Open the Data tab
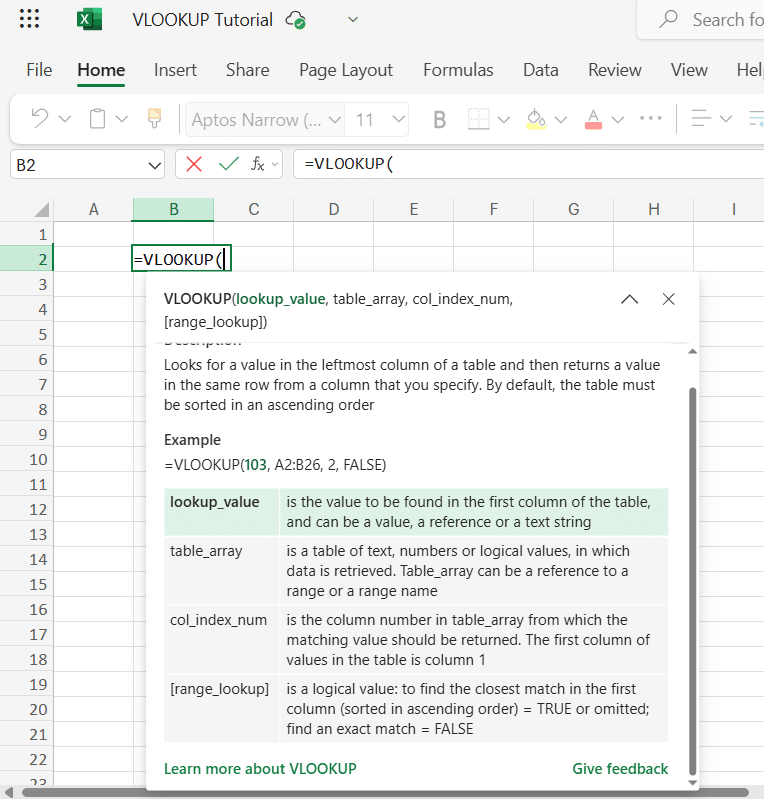Viewport: 764px width, 799px height. (541, 70)
